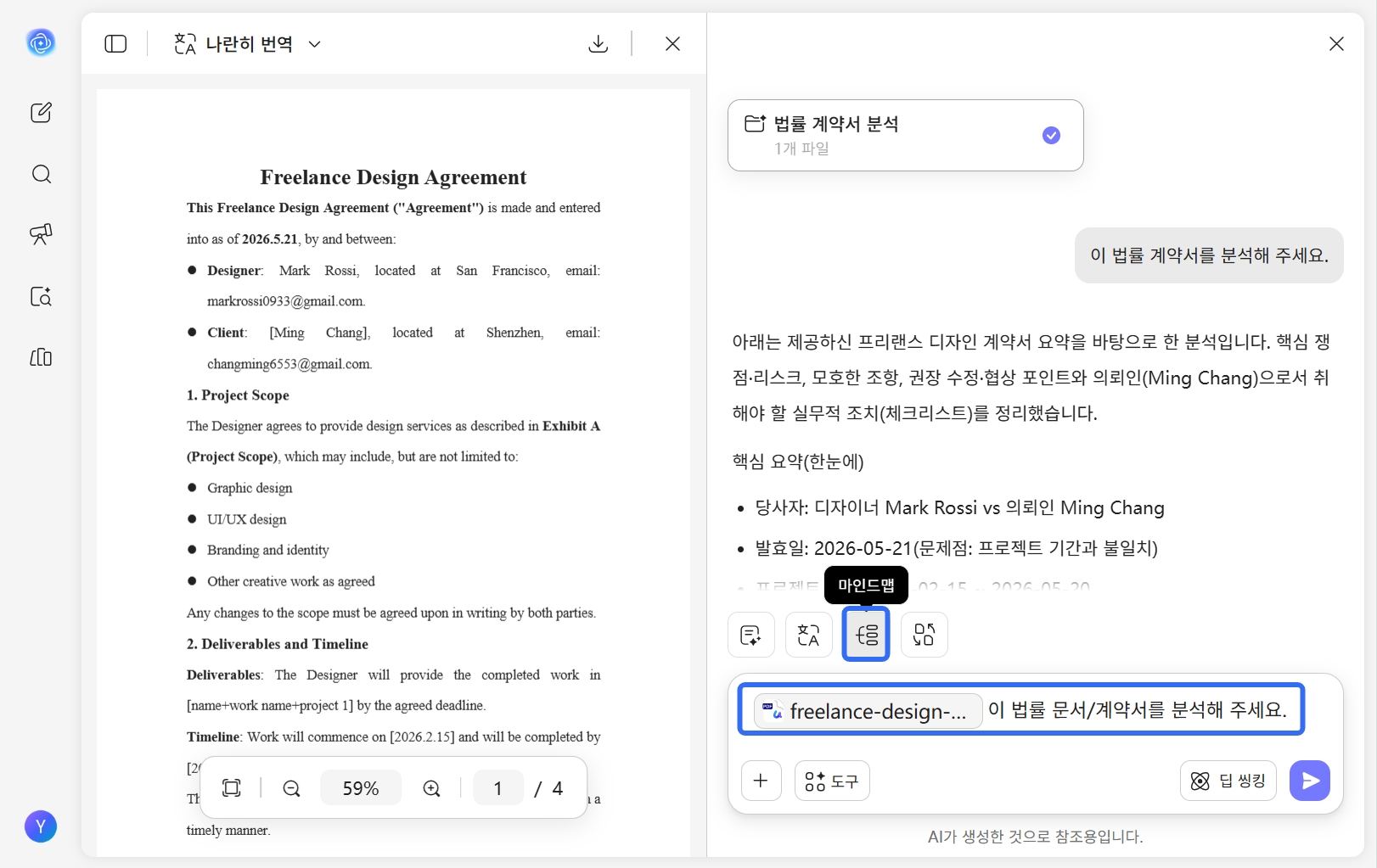Uncheck the 법률 계약서 분석 file selection
Viewport: 1377px width, 868px height.
click(x=1050, y=134)
